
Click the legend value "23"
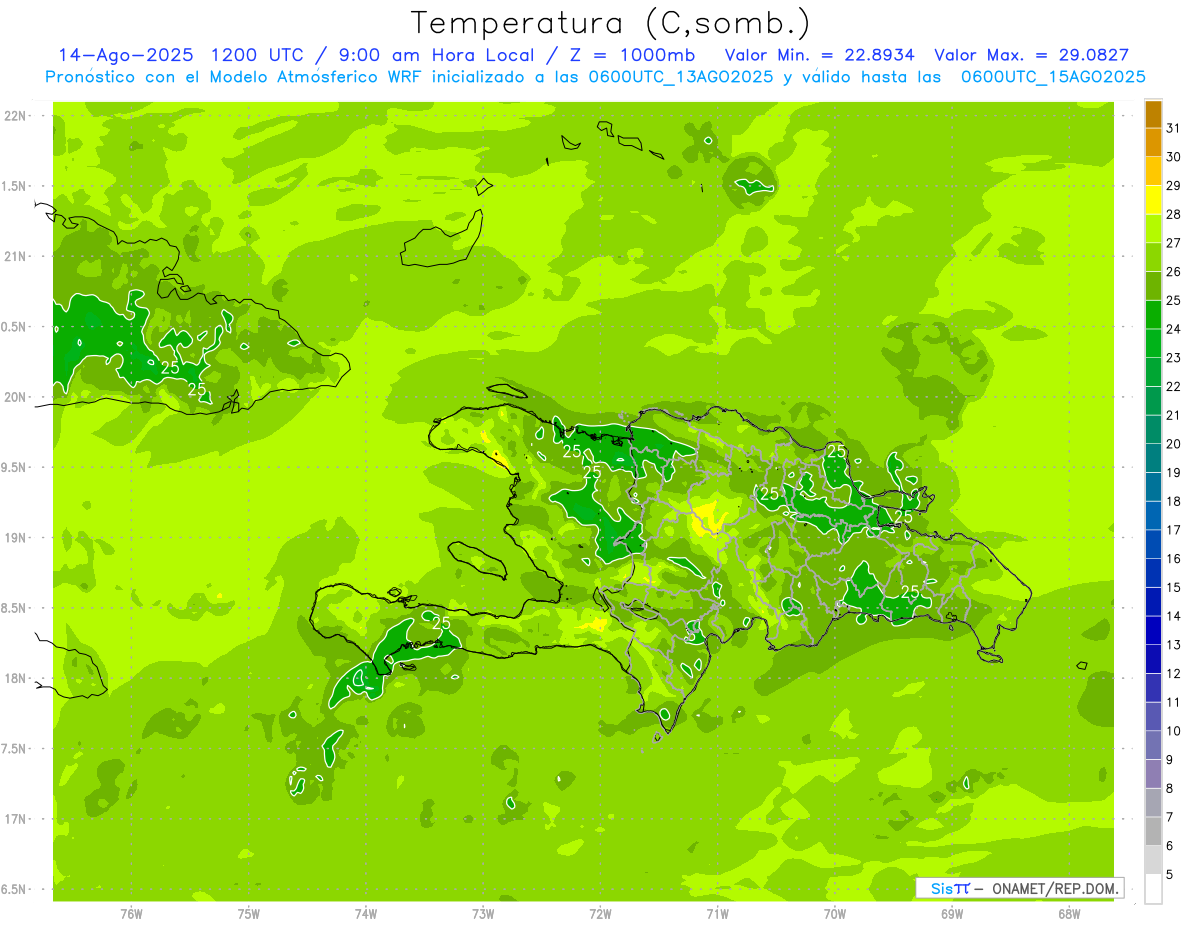pyautogui.click(x=1173, y=357)
